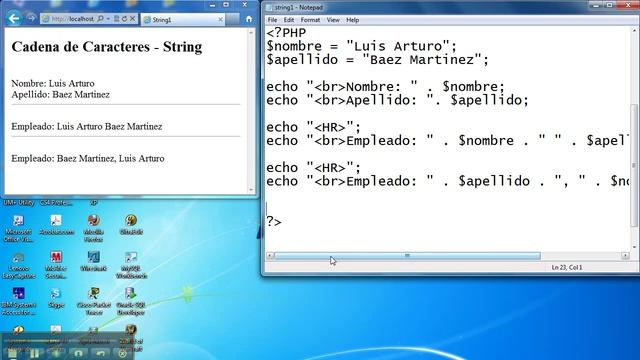The height and width of the screenshot is (360, 640).
Task: Click "Nombre: Luis Arturo" text in browser
Action: coord(53,83)
